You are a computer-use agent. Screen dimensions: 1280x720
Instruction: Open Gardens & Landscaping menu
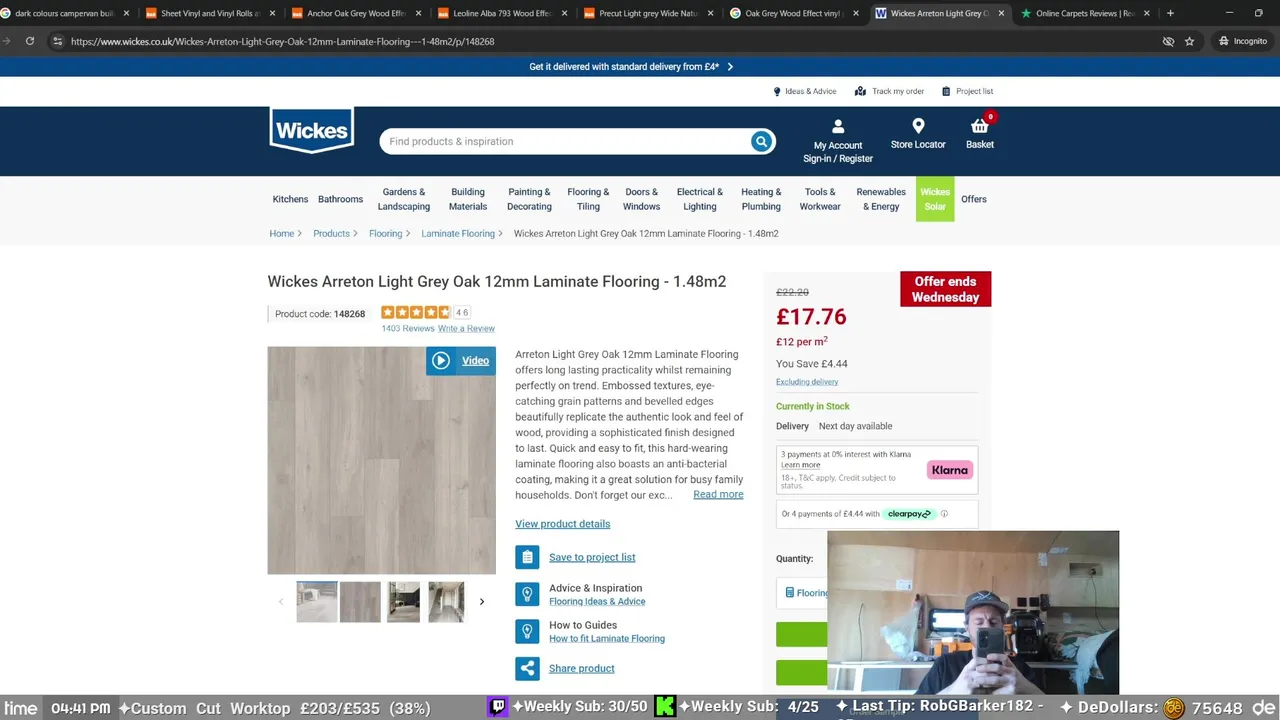coord(404,199)
